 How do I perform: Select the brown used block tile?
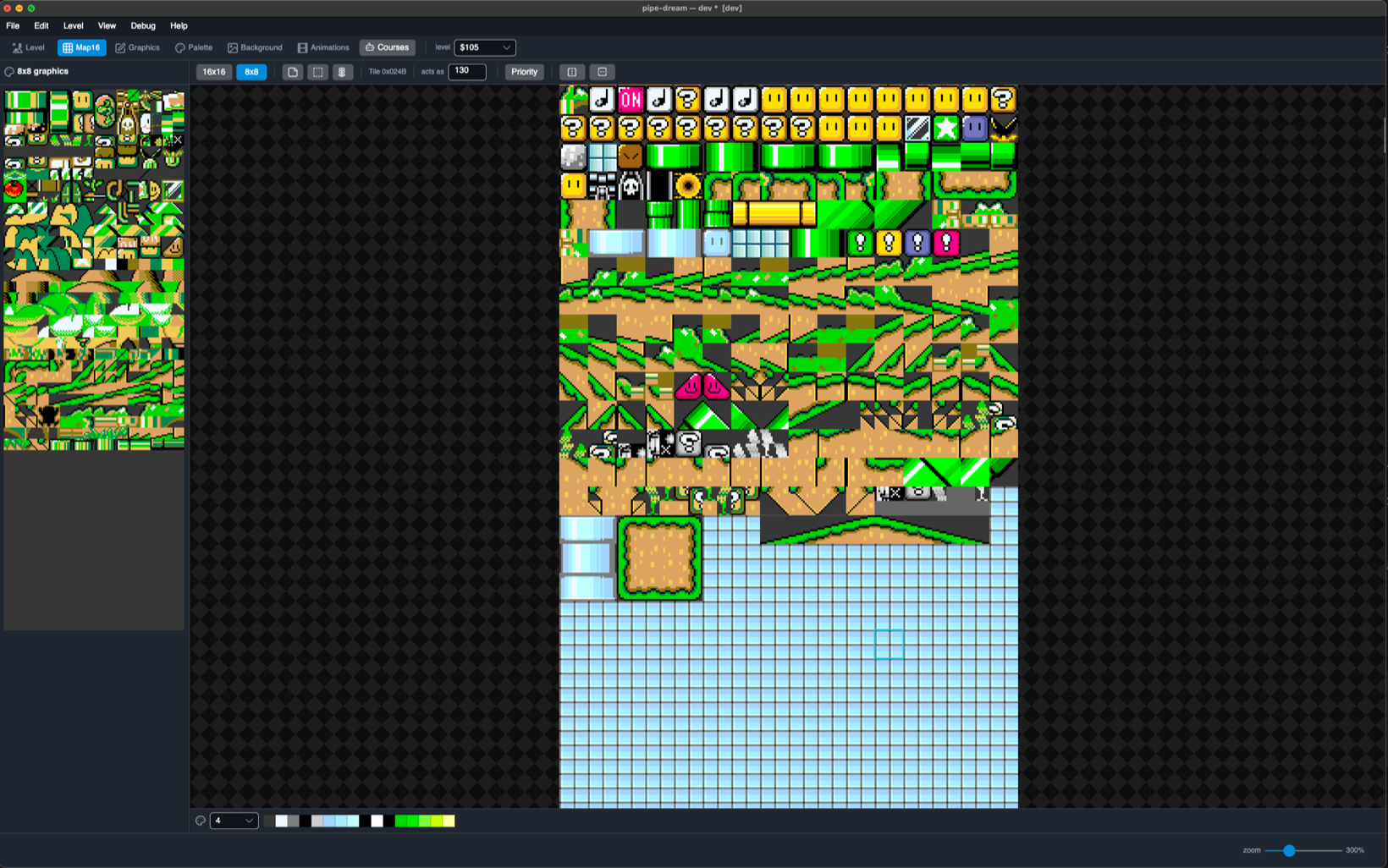point(631,157)
